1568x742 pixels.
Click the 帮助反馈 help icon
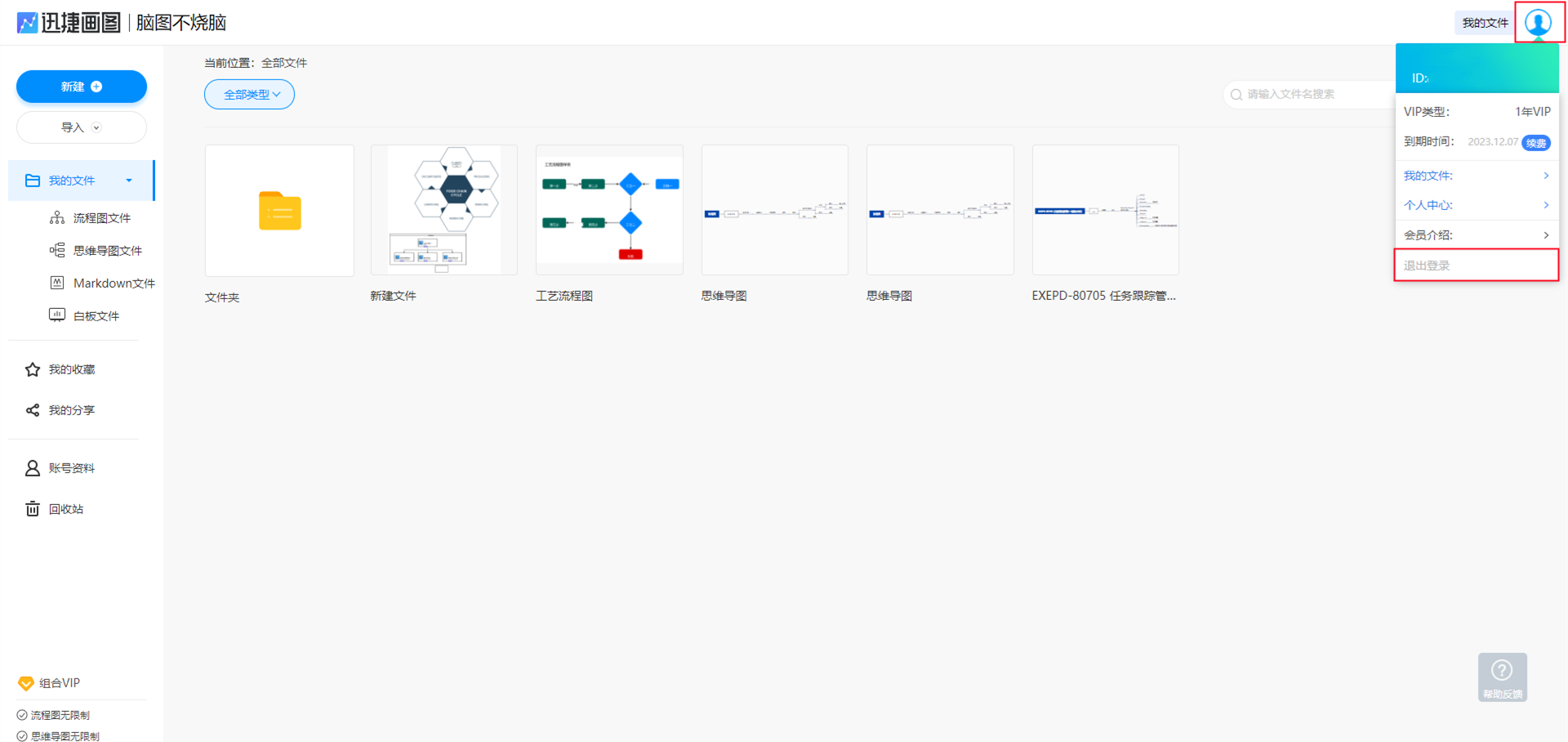[1502, 676]
